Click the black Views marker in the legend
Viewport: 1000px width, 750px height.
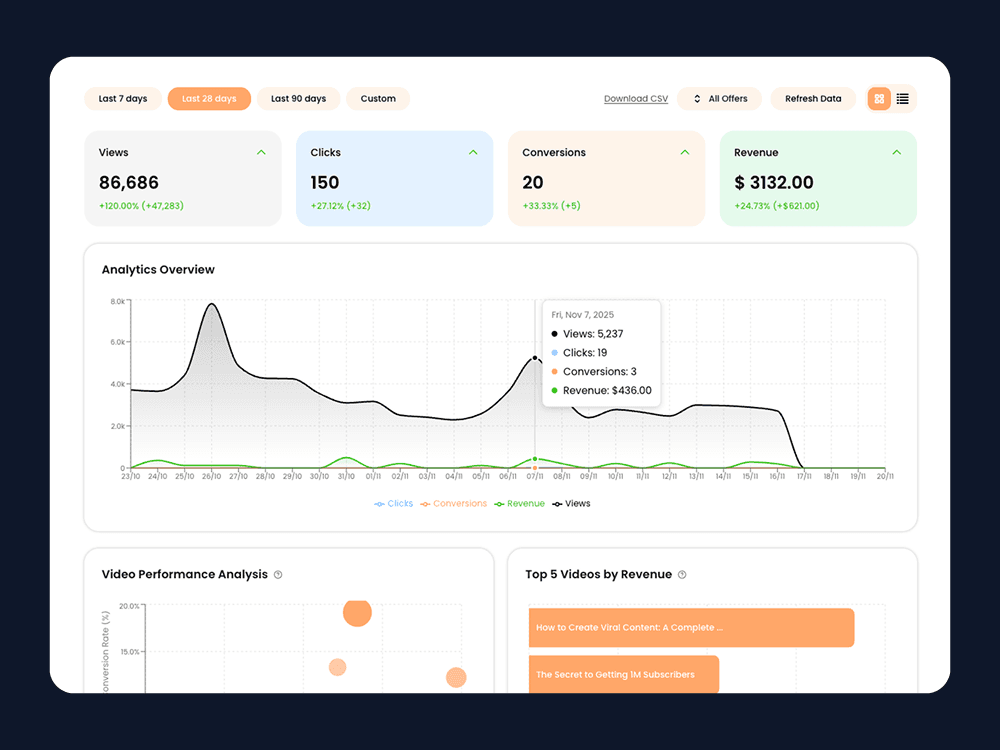(570, 503)
